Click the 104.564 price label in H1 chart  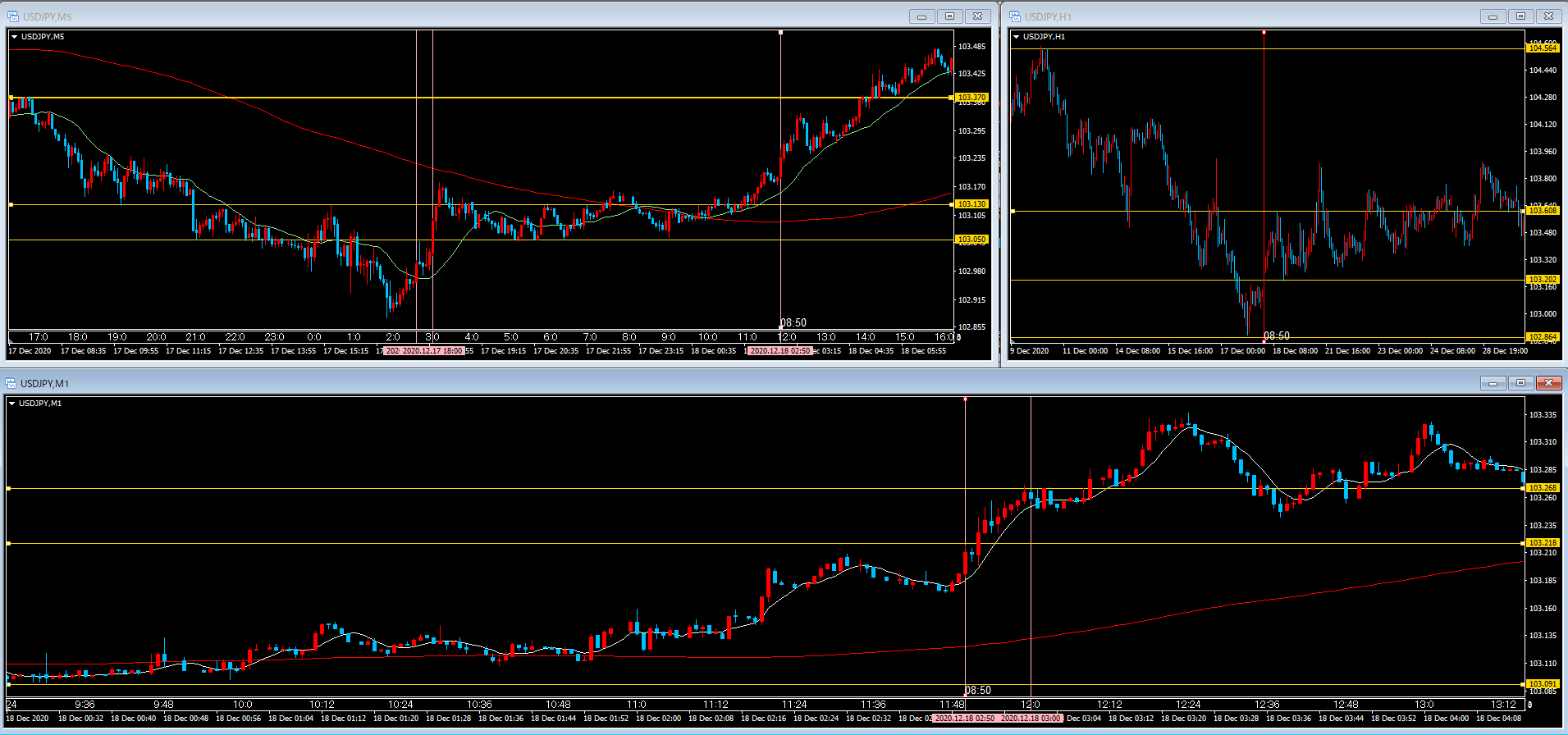coord(1543,48)
